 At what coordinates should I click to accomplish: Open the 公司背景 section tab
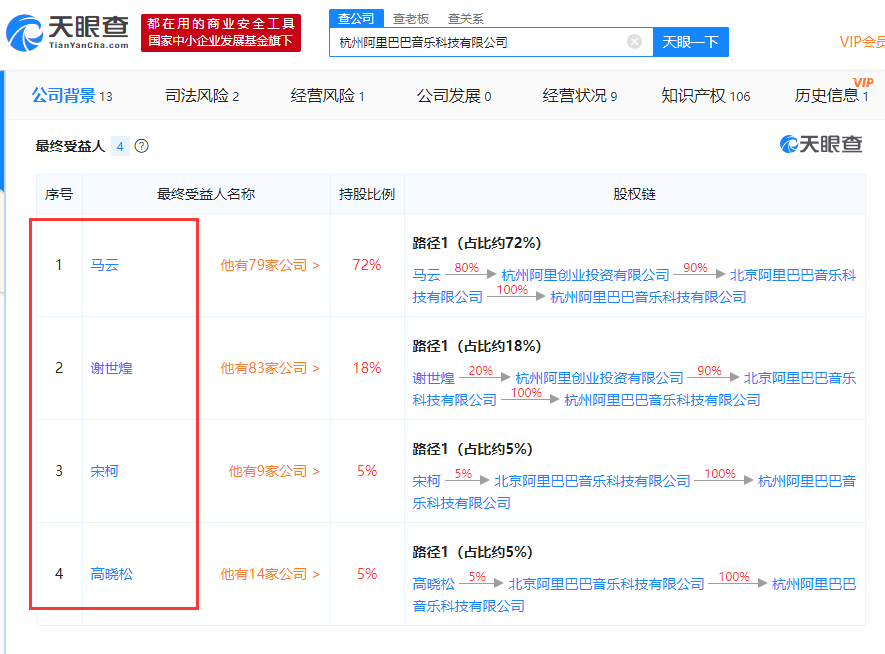(x=72, y=95)
